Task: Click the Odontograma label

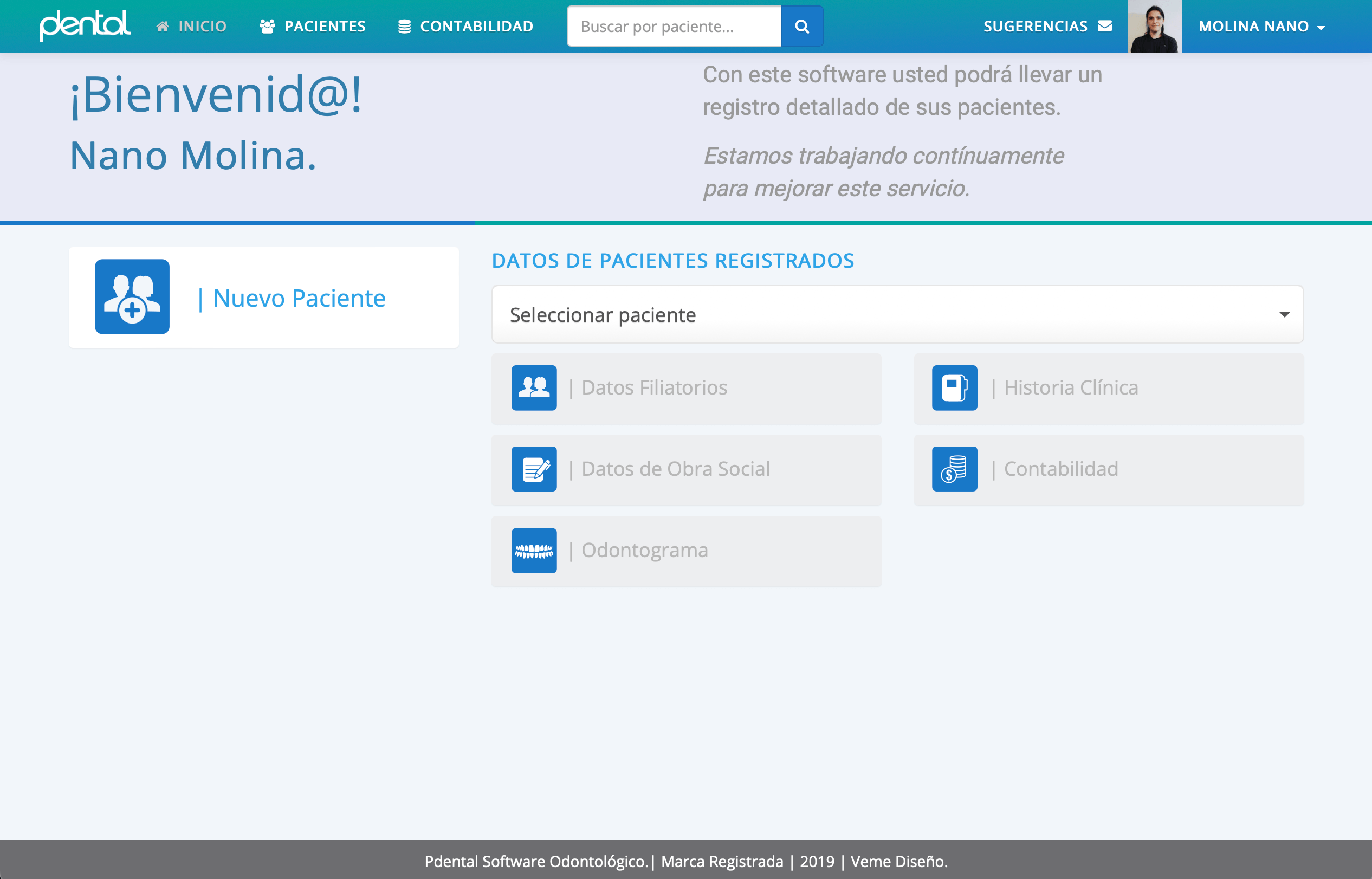Action: (x=644, y=551)
